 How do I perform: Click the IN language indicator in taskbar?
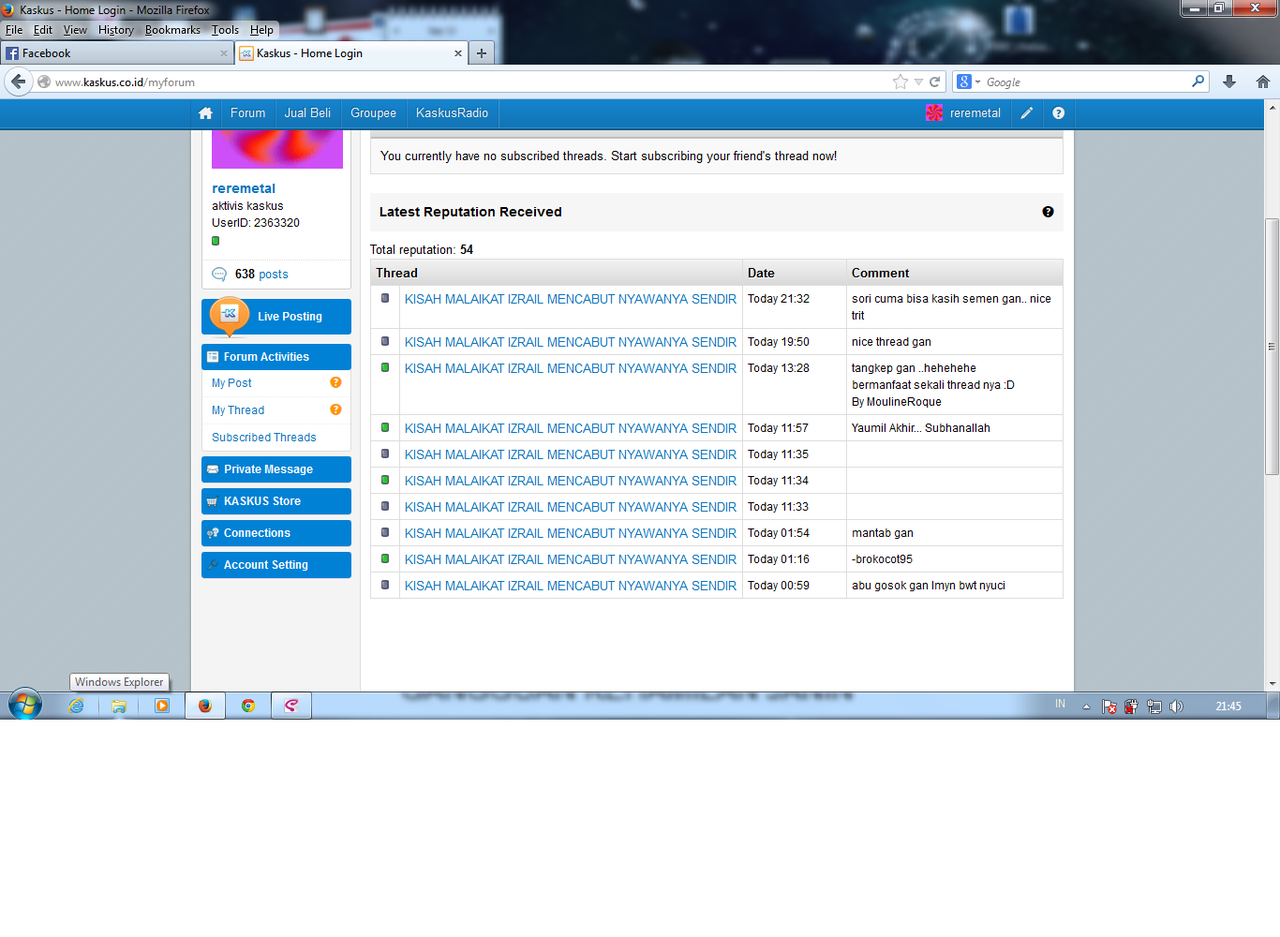click(x=1060, y=705)
